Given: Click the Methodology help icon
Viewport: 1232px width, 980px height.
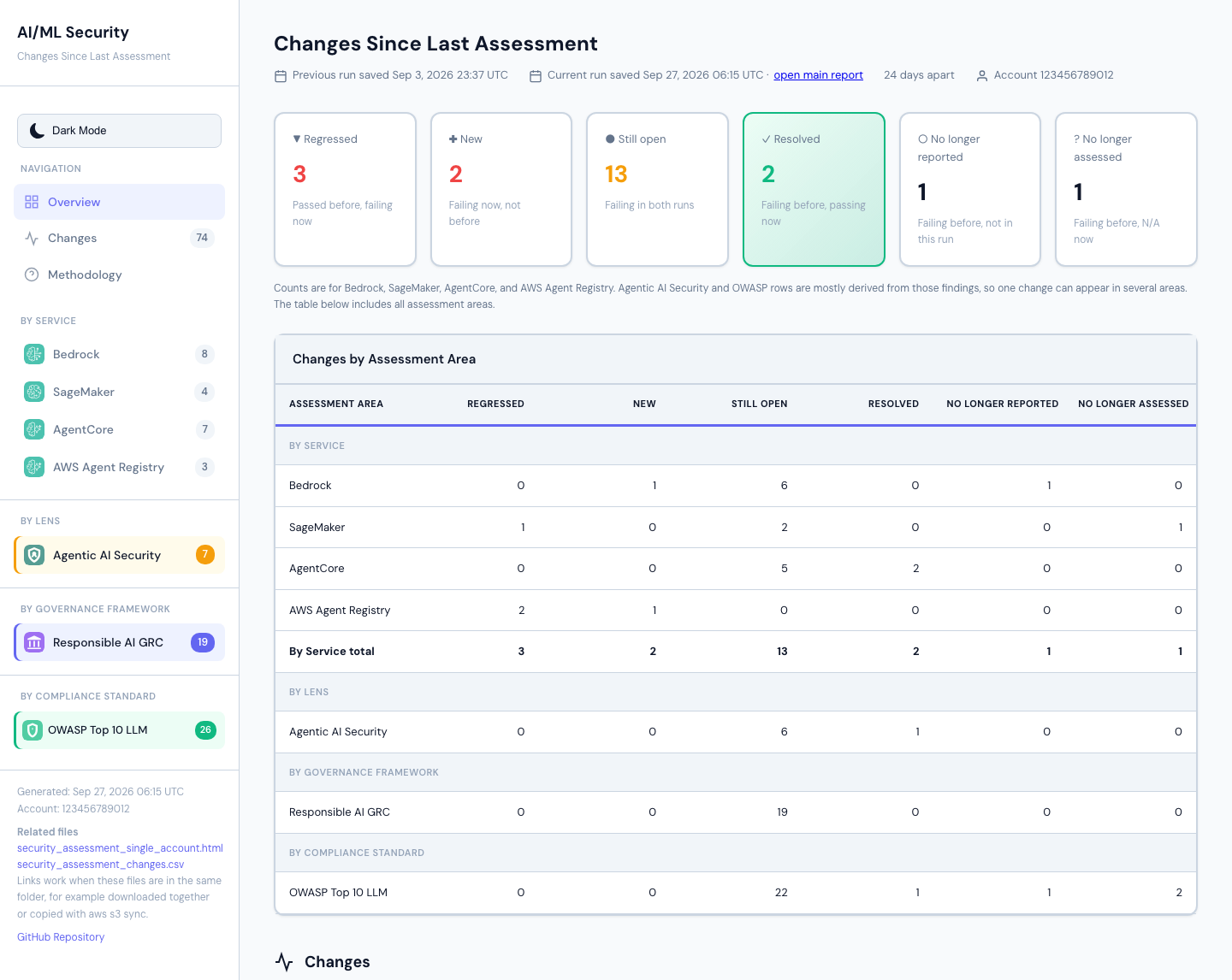Looking at the screenshot, I should pyautogui.click(x=32, y=275).
